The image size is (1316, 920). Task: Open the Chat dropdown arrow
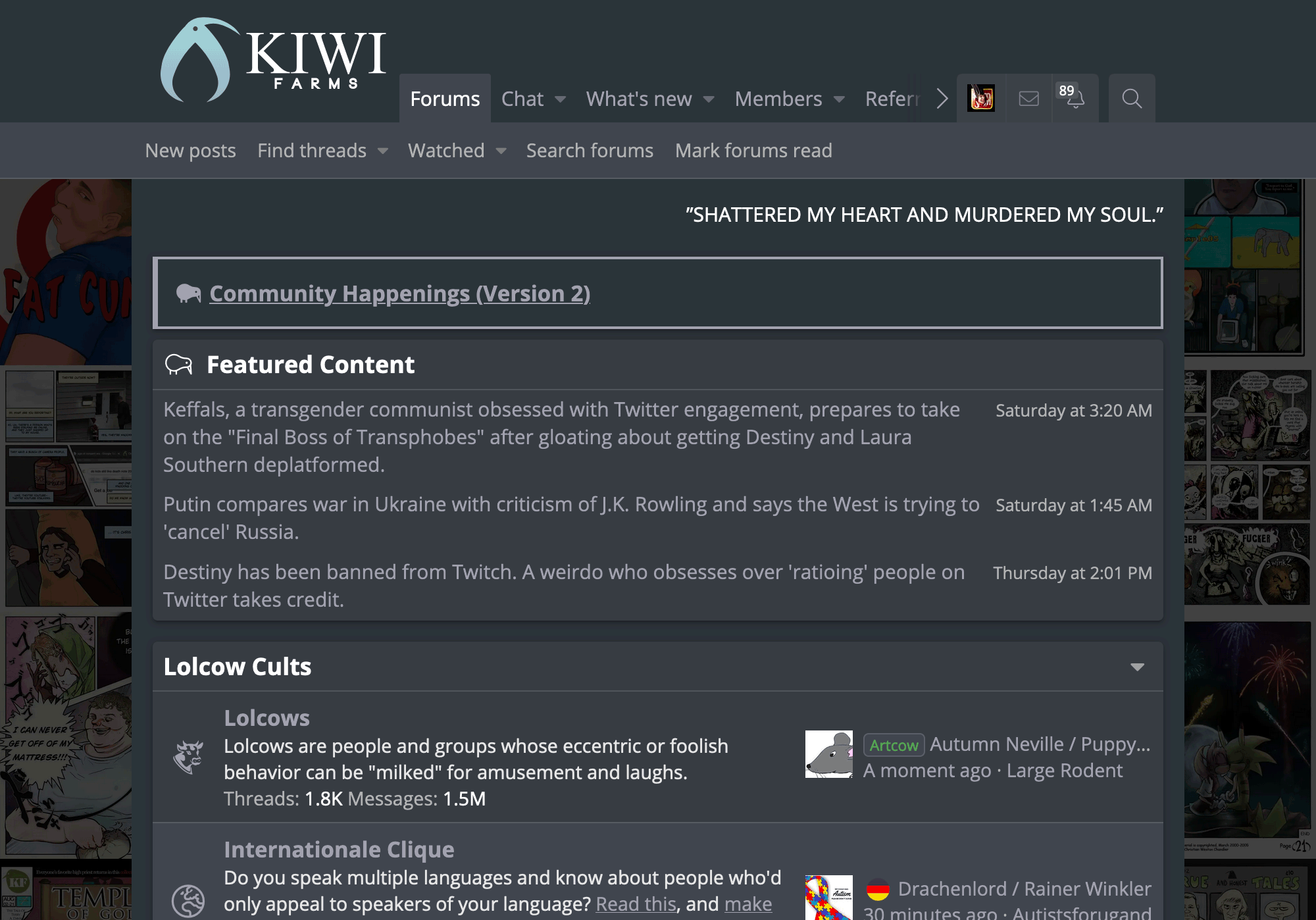coord(561,99)
